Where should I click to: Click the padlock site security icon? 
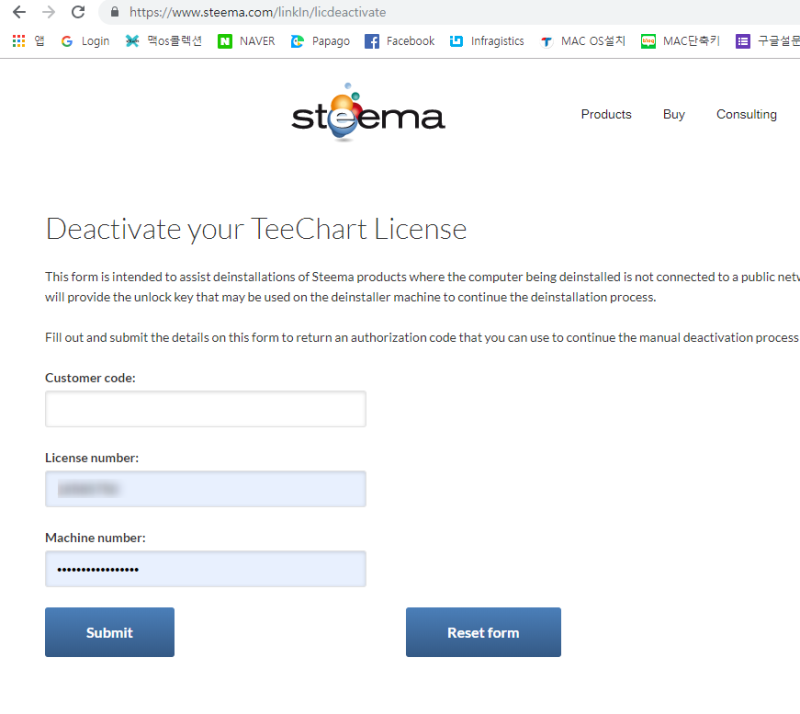[x=115, y=13]
